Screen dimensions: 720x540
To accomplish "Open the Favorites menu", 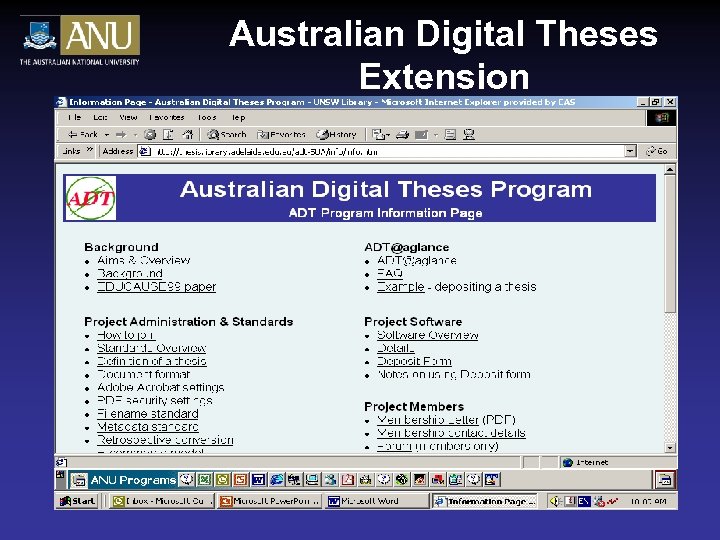I will [x=167, y=118].
